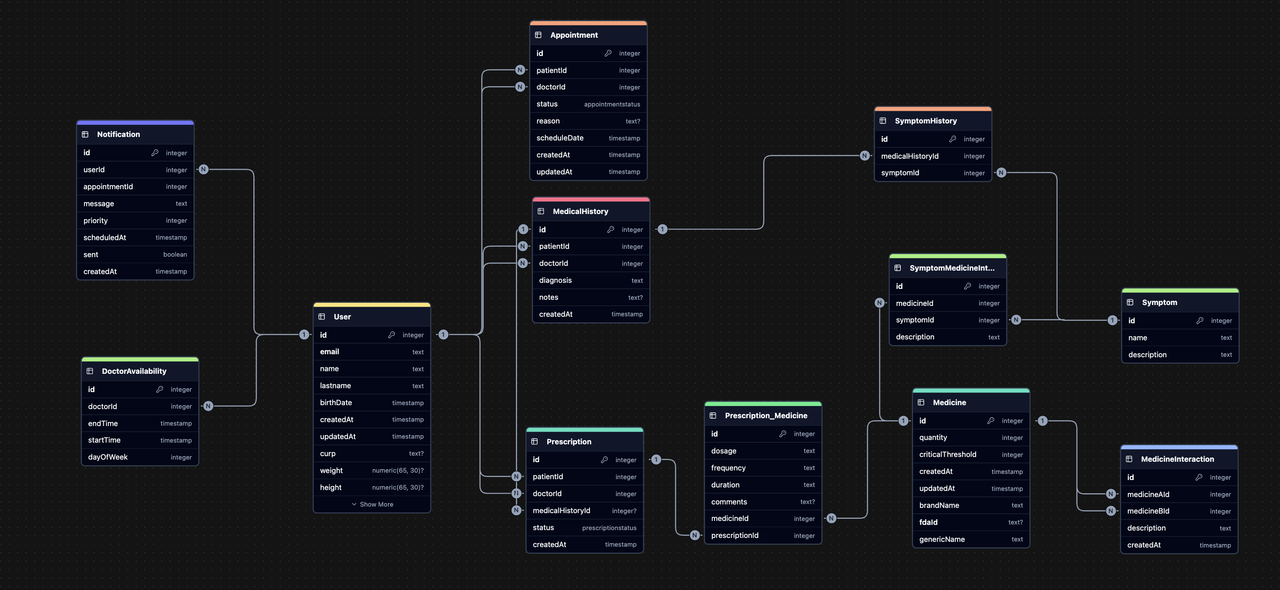1280x590 pixels.
Task: Click the table icon beside Prescription_Medicine title
Action: pyautogui.click(x=713, y=415)
